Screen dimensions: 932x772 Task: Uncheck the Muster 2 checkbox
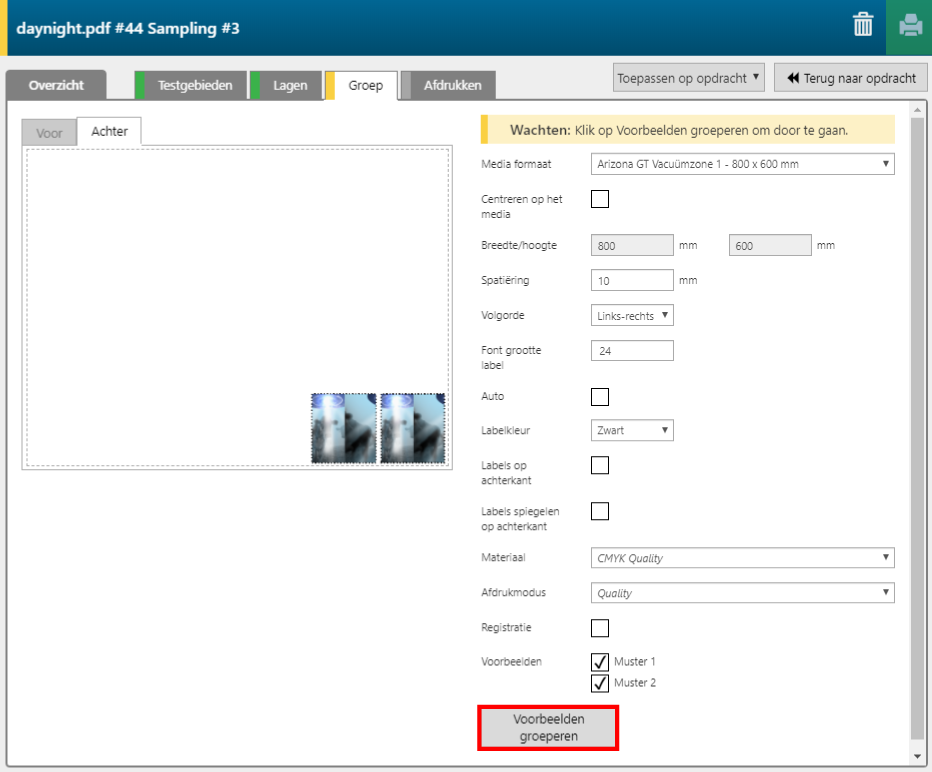tap(600, 683)
